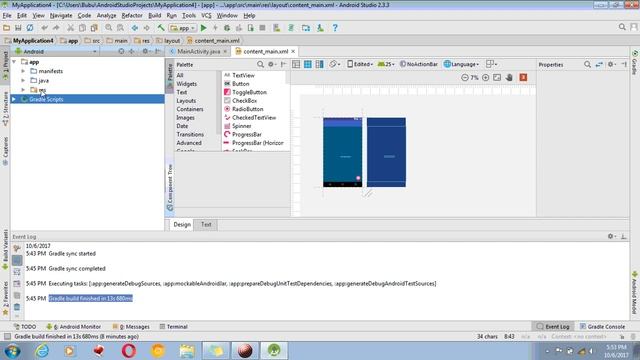Toggle the Component Tree side tab
Viewport: 640px width, 360px height.
click(x=170, y=187)
